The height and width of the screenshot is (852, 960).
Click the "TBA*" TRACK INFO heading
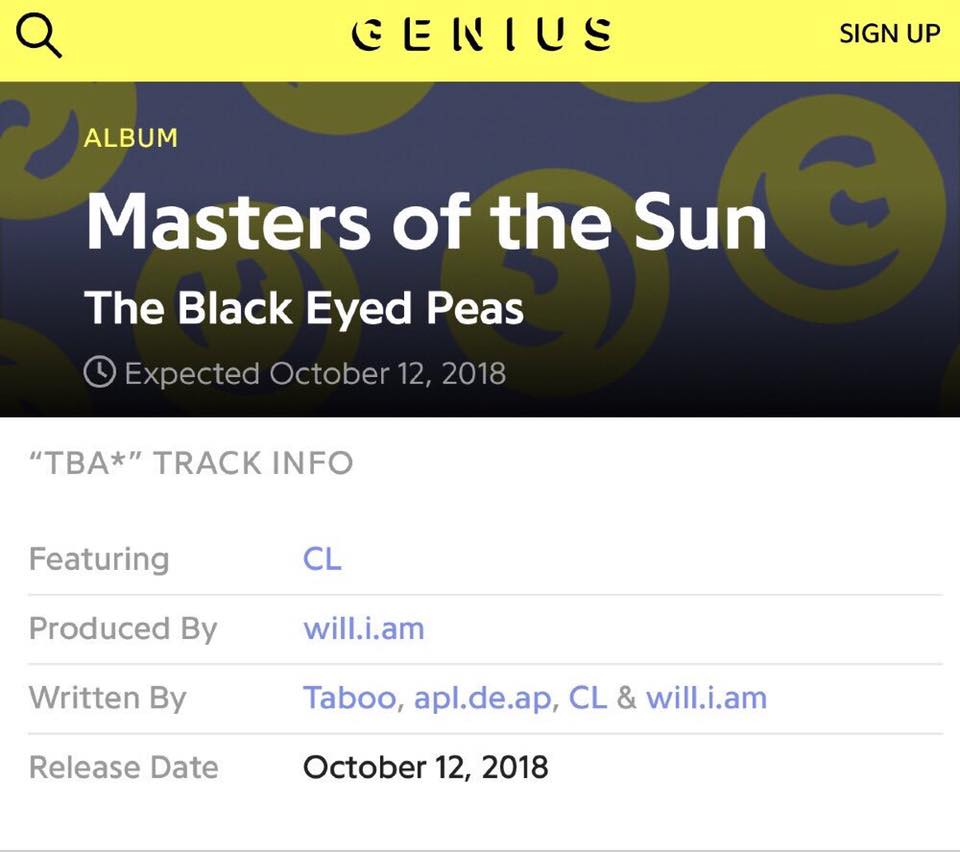pos(191,463)
